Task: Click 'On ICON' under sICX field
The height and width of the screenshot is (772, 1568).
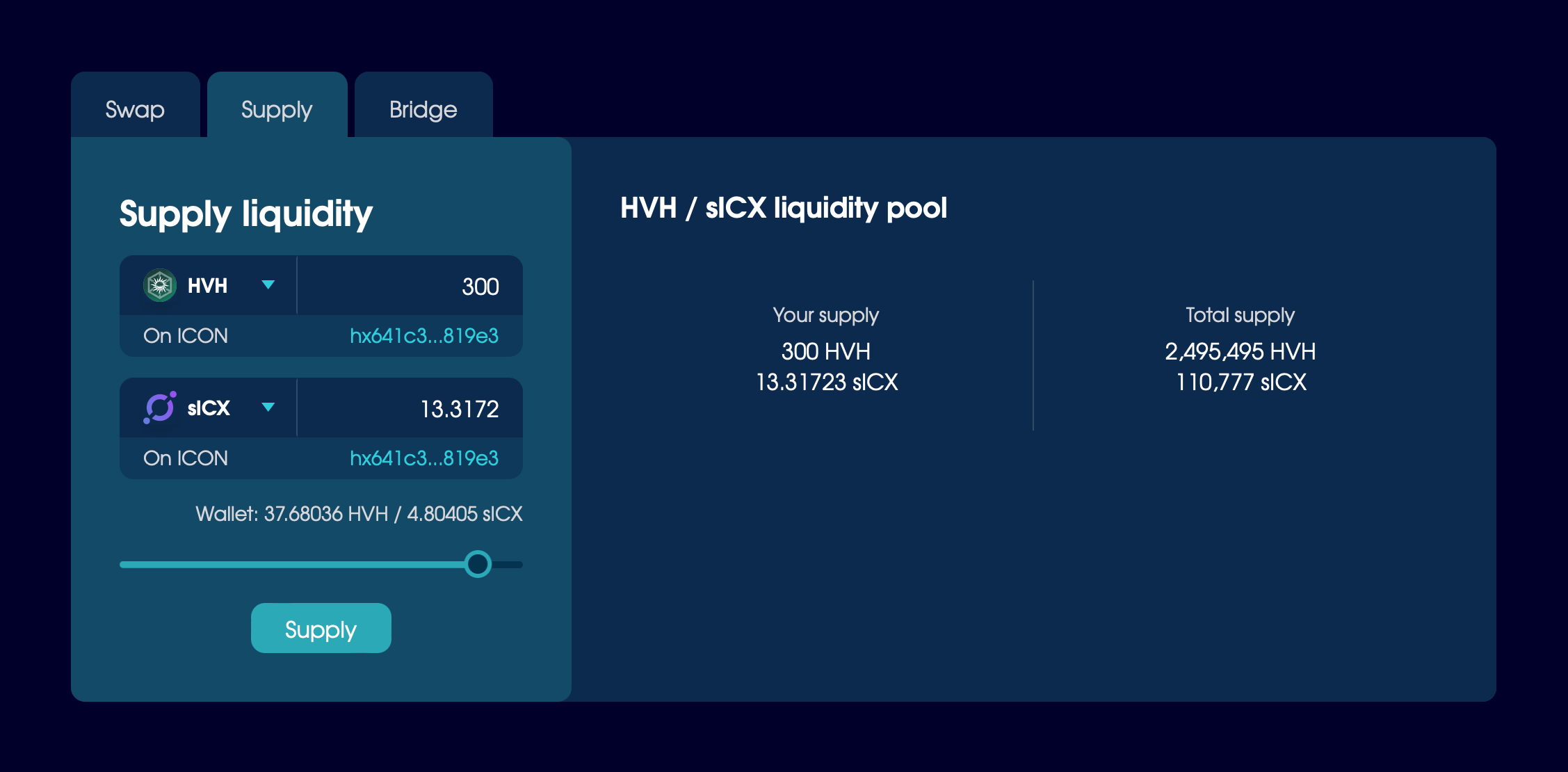Action: [186, 458]
